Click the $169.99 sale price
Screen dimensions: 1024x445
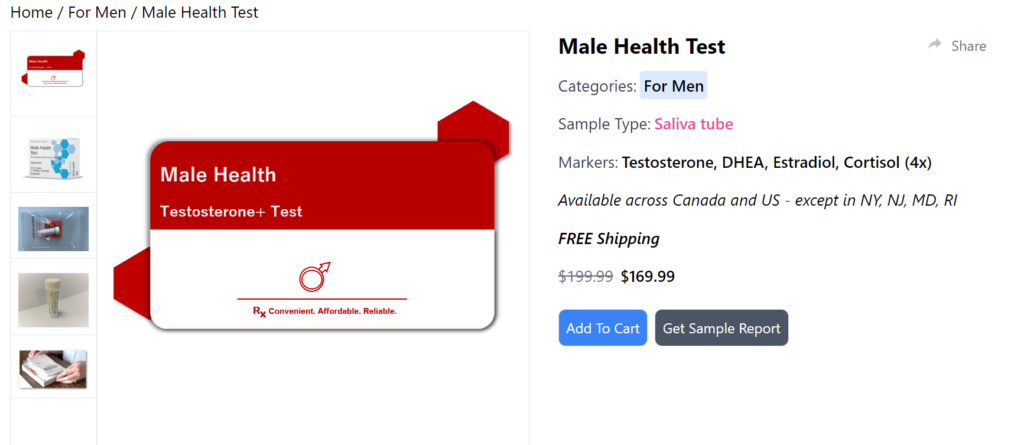[648, 276]
